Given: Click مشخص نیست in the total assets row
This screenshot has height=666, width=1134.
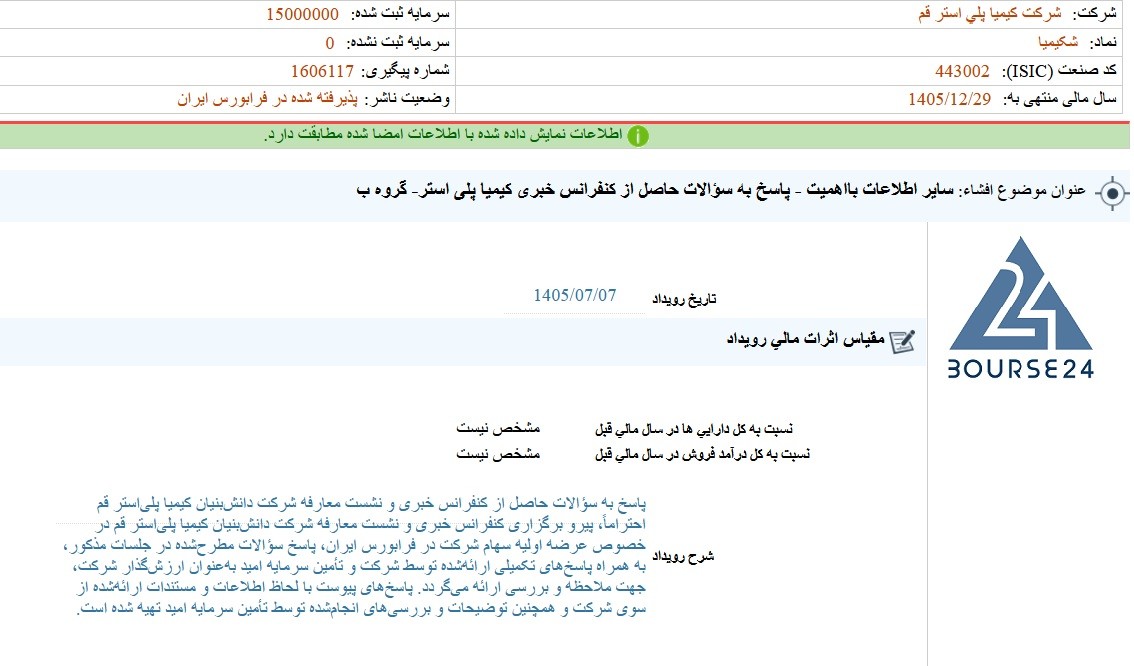Looking at the screenshot, I should click(498, 428).
